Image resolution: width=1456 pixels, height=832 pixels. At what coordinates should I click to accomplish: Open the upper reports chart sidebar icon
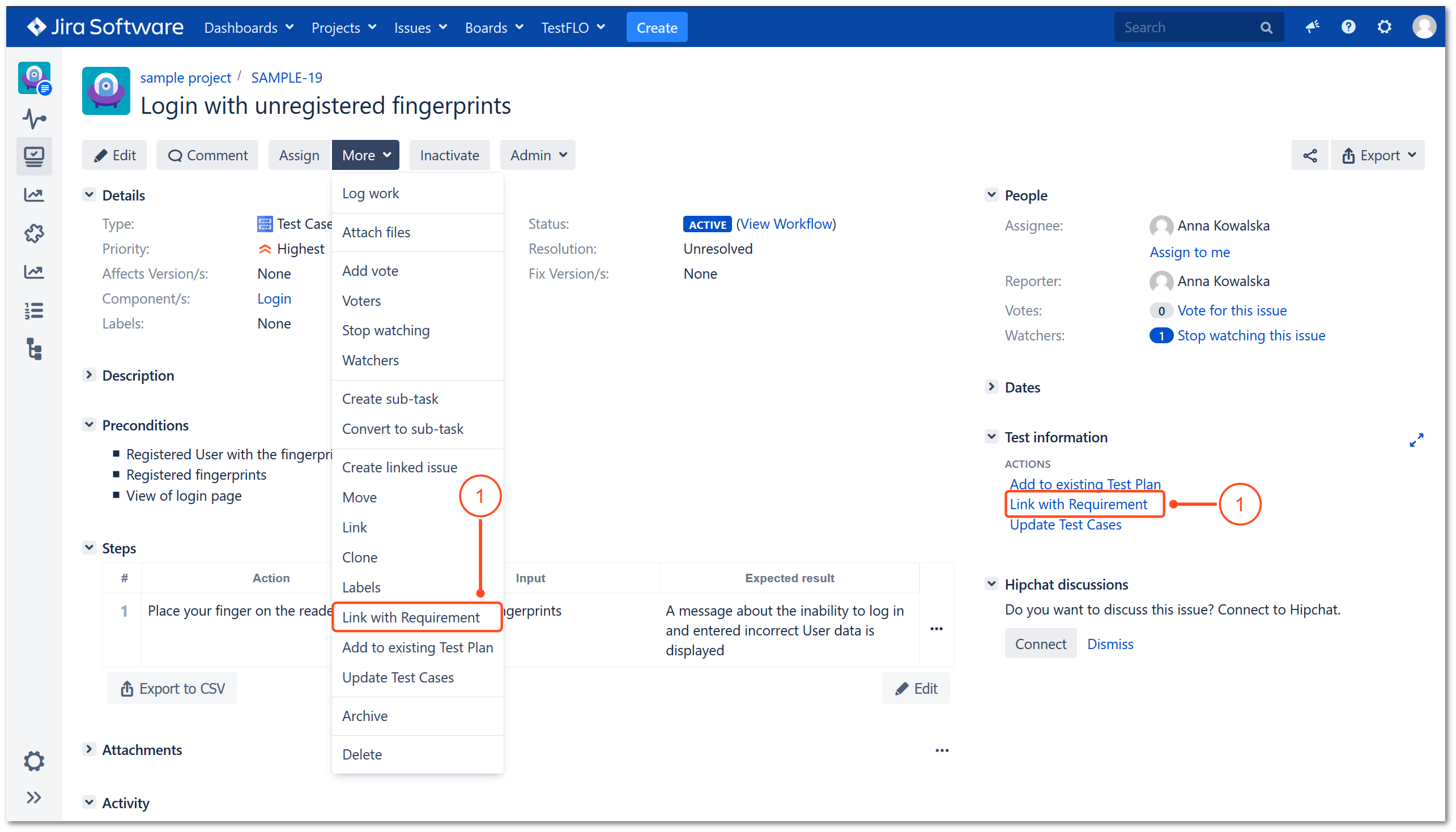tap(35, 195)
